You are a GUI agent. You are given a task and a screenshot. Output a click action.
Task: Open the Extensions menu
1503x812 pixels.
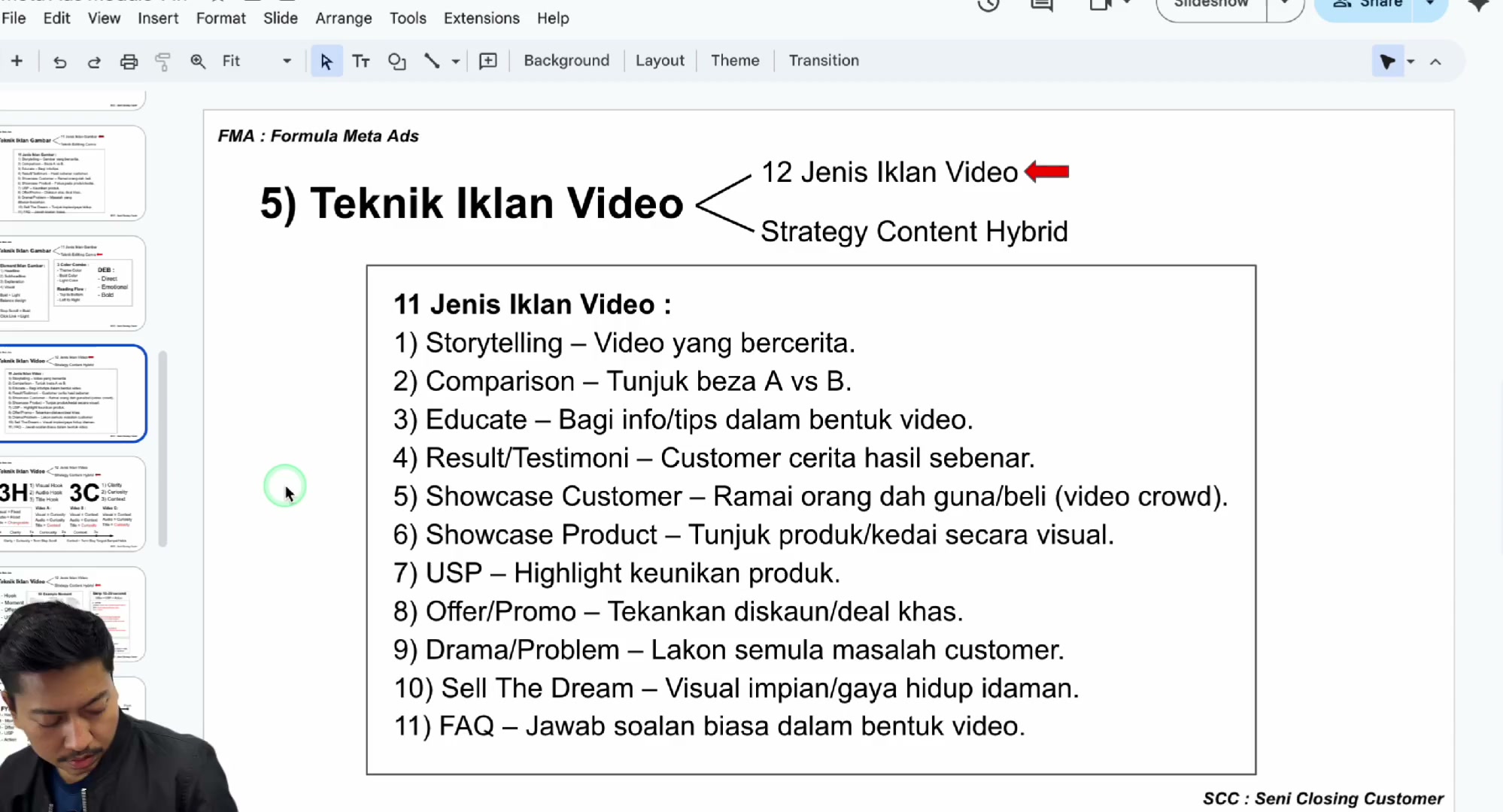click(x=481, y=18)
